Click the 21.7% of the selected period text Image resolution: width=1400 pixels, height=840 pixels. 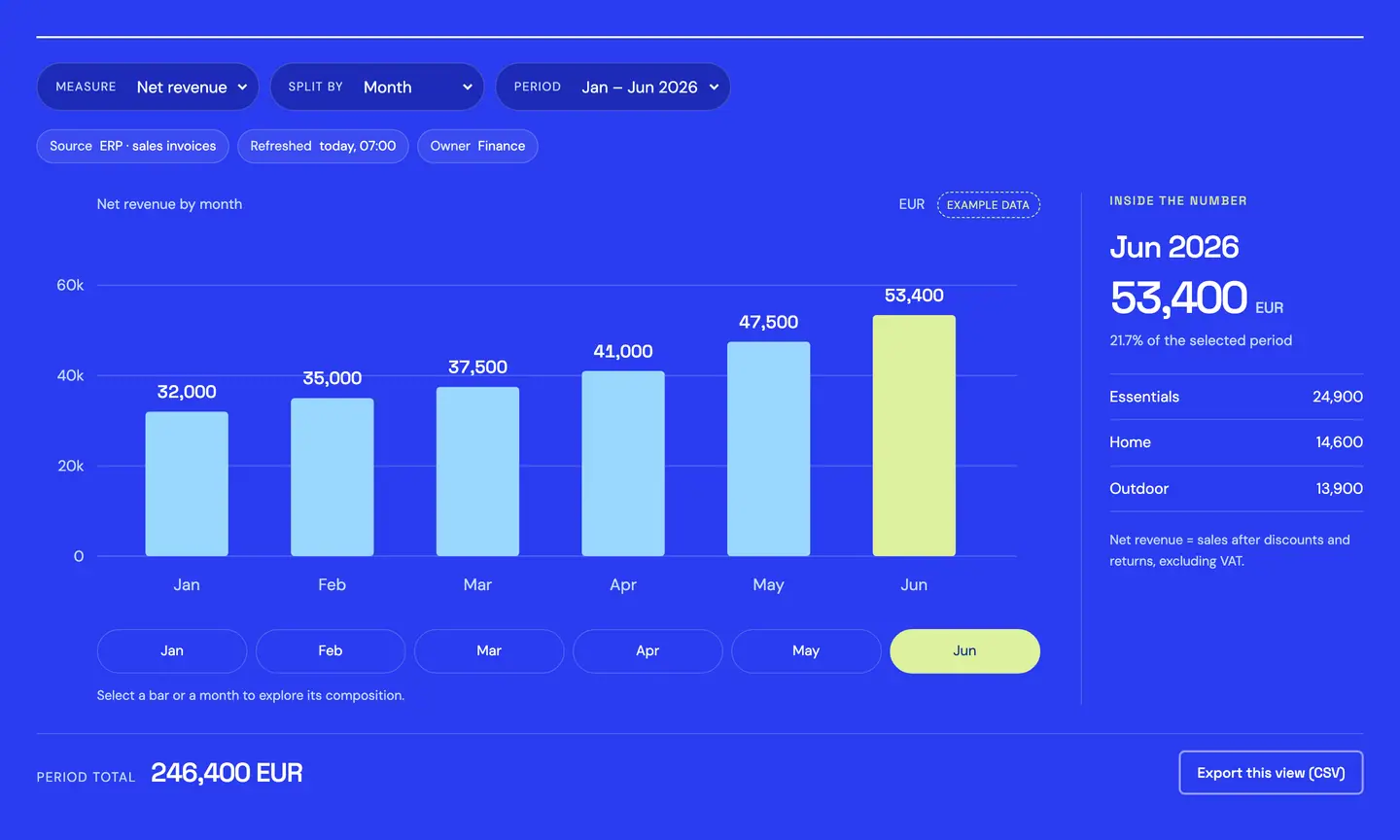pos(1201,340)
